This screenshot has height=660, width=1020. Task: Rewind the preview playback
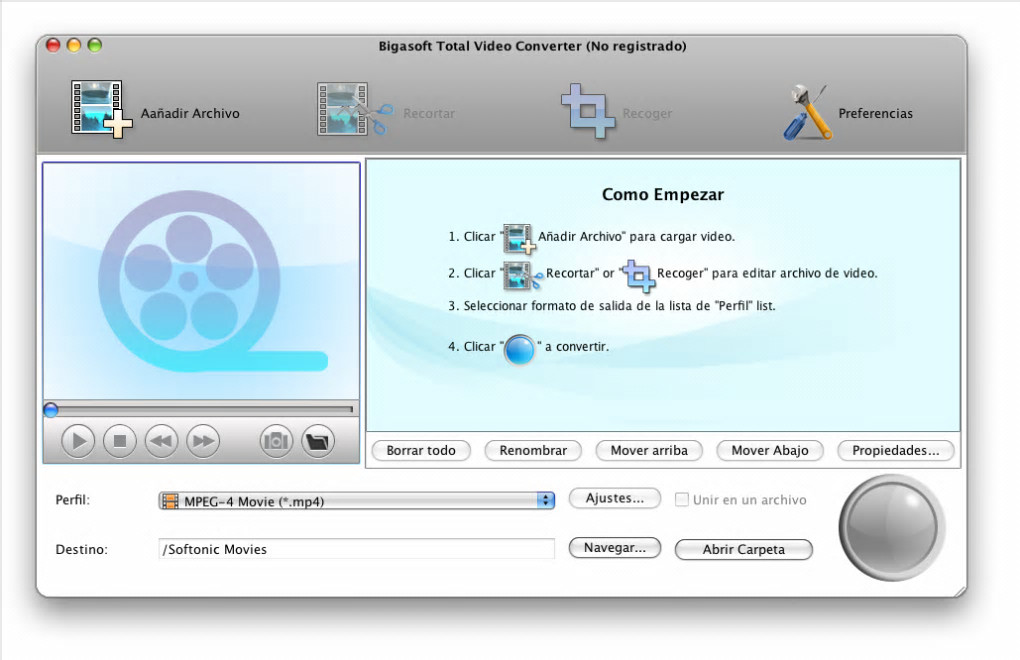point(161,442)
